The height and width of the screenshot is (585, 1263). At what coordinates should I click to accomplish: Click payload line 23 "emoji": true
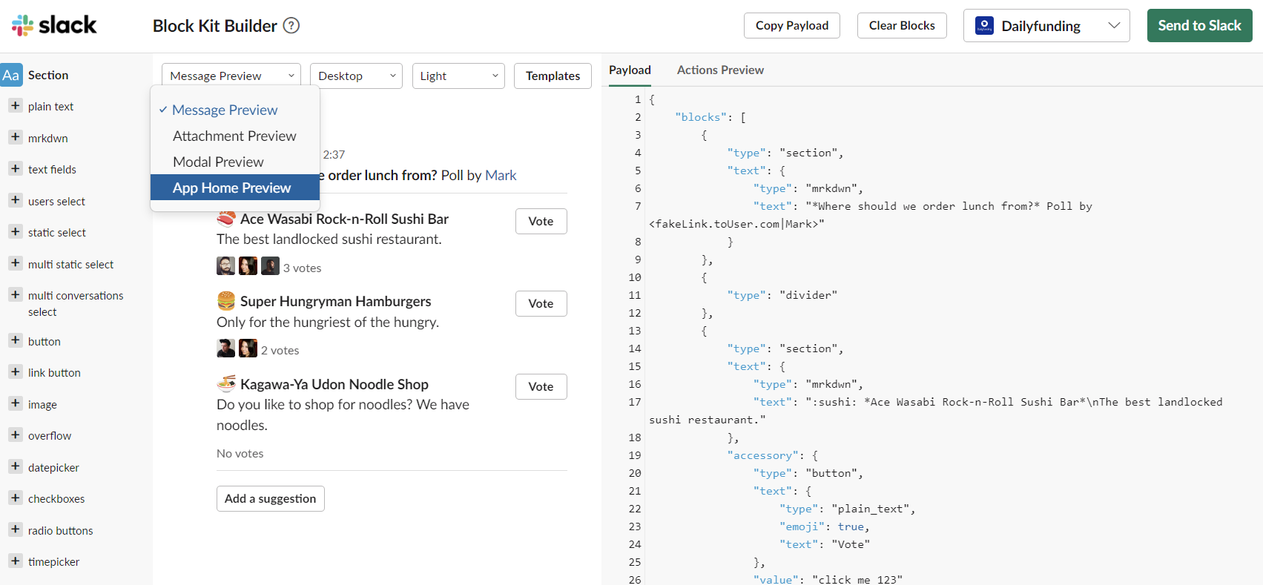tap(824, 526)
